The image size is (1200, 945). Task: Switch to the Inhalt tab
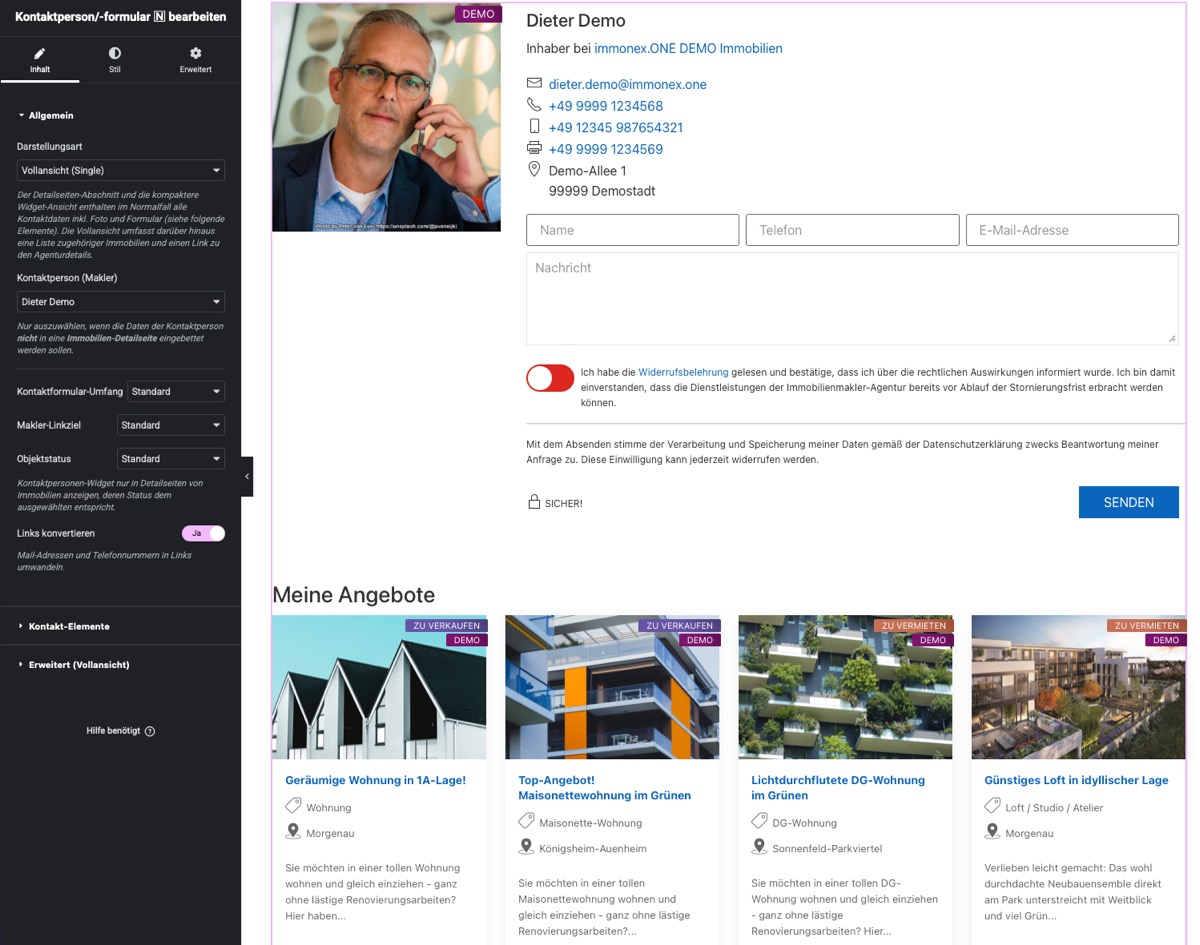40,60
